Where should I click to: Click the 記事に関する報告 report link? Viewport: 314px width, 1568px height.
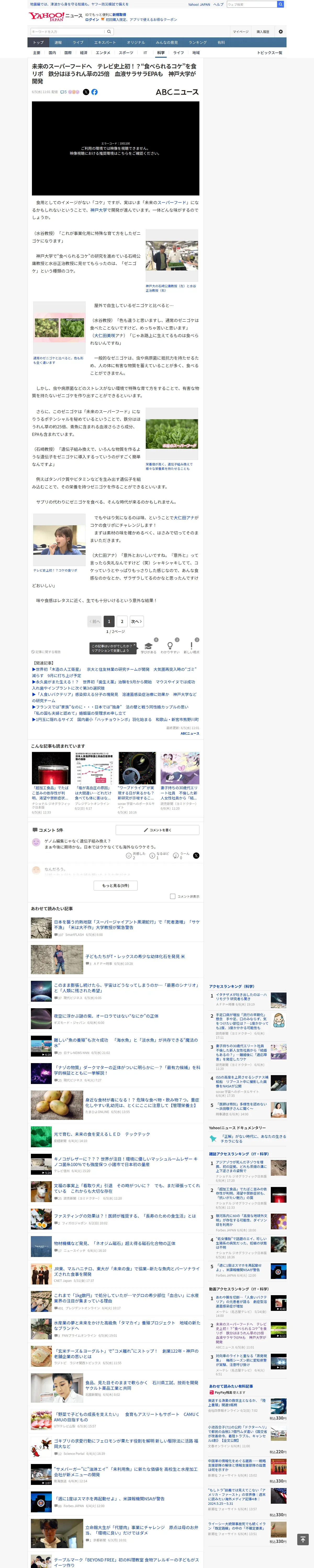click(46, 652)
